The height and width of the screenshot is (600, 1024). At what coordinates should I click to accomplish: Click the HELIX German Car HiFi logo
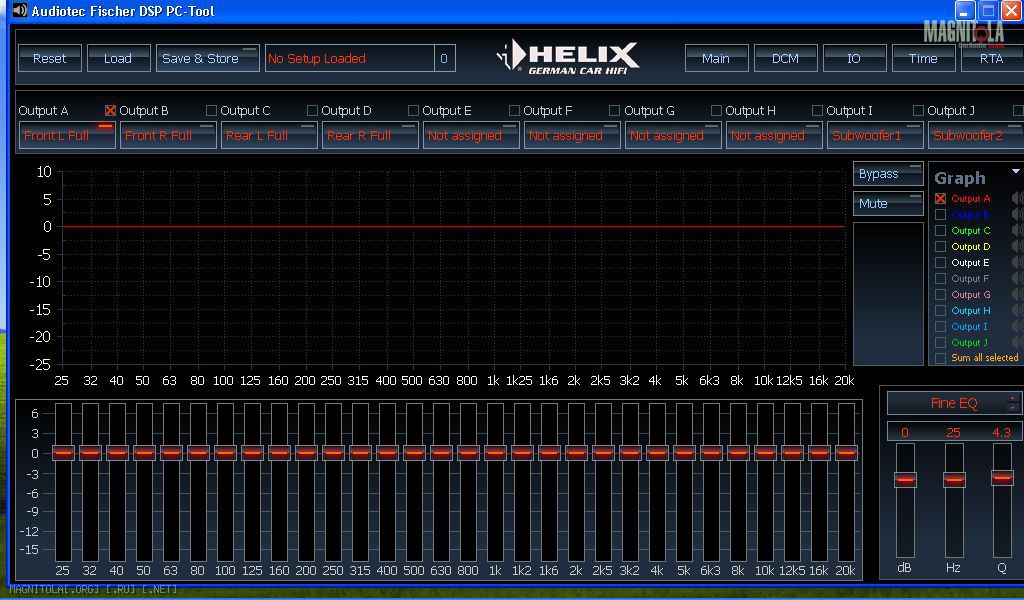coord(568,57)
